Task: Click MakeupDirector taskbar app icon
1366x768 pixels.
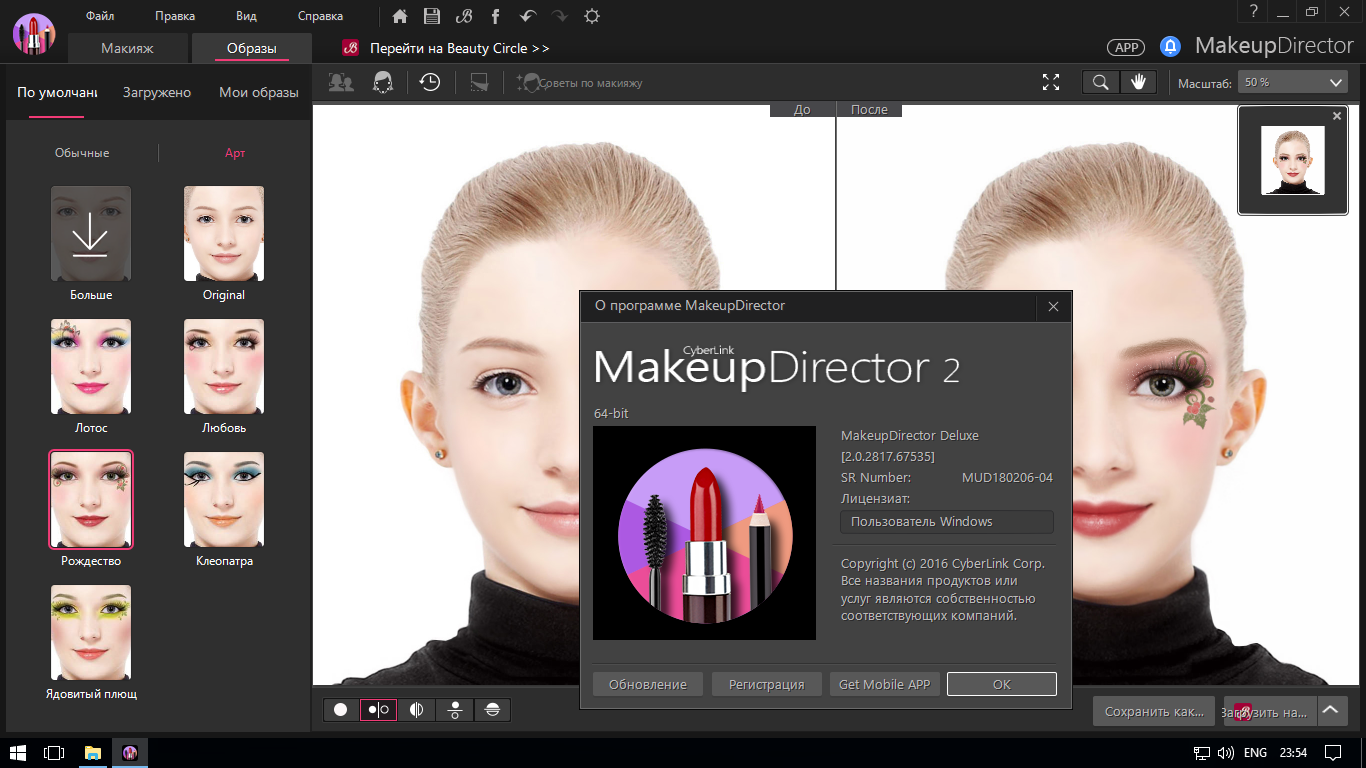Action: pos(130,752)
